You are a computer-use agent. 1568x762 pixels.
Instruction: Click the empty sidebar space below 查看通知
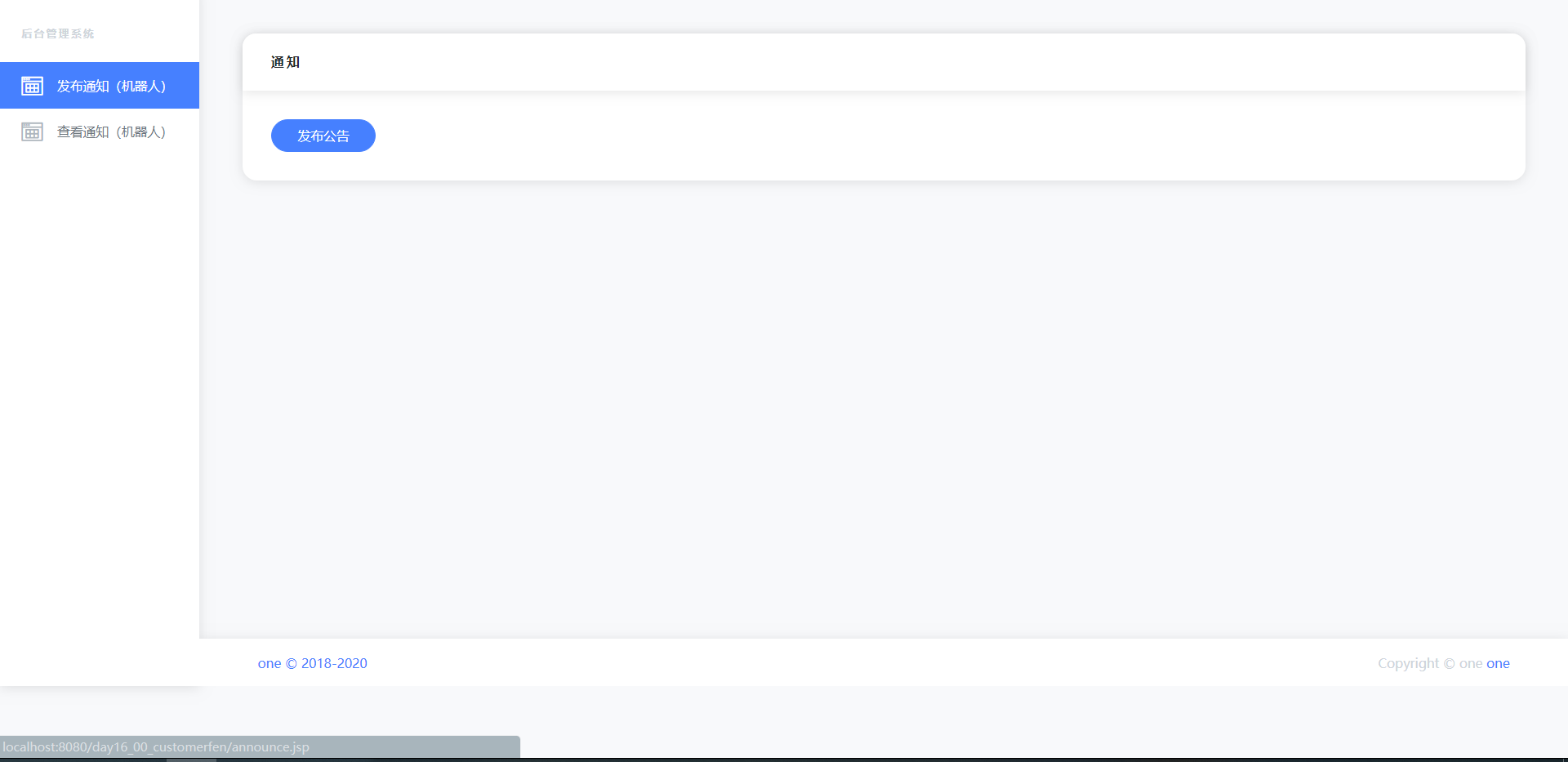100,392
